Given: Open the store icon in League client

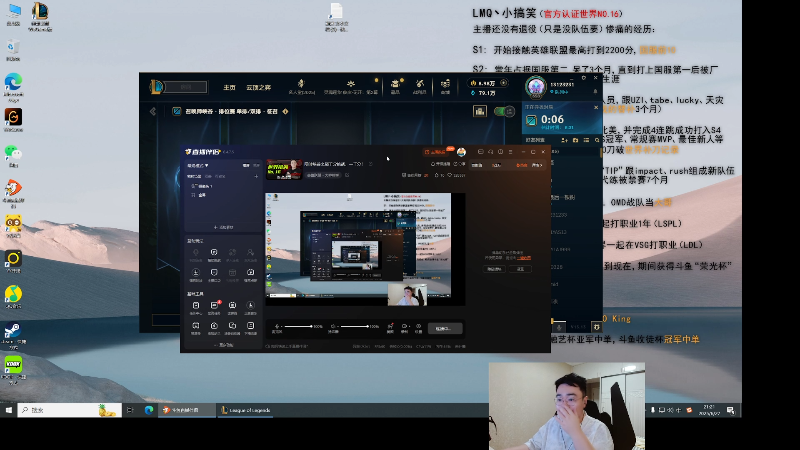Looking at the screenshot, I should coord(445,85).
